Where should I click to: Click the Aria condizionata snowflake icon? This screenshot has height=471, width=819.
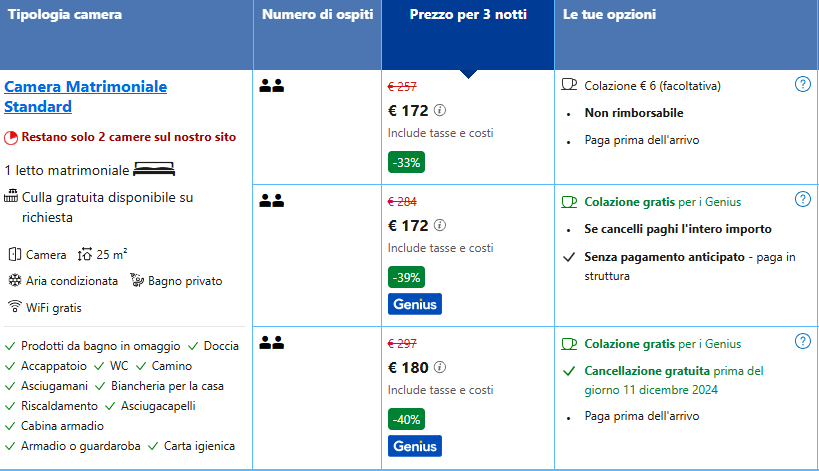pos(14,281)
